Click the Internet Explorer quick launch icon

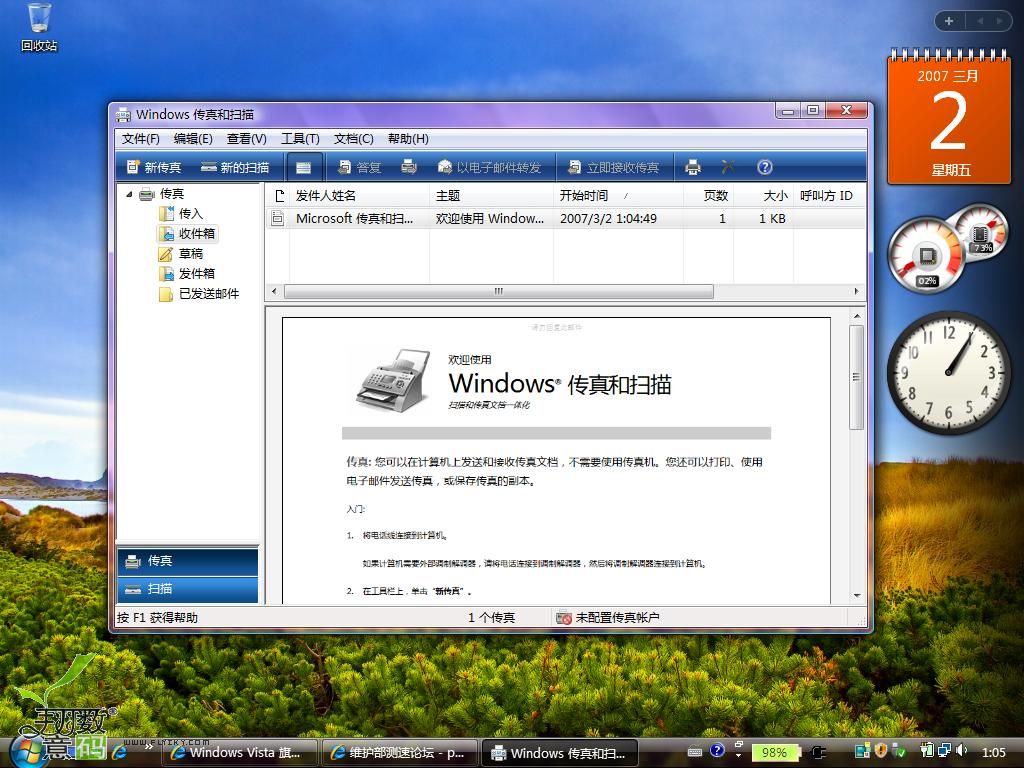pyautogui.click(x=120, y=752)
